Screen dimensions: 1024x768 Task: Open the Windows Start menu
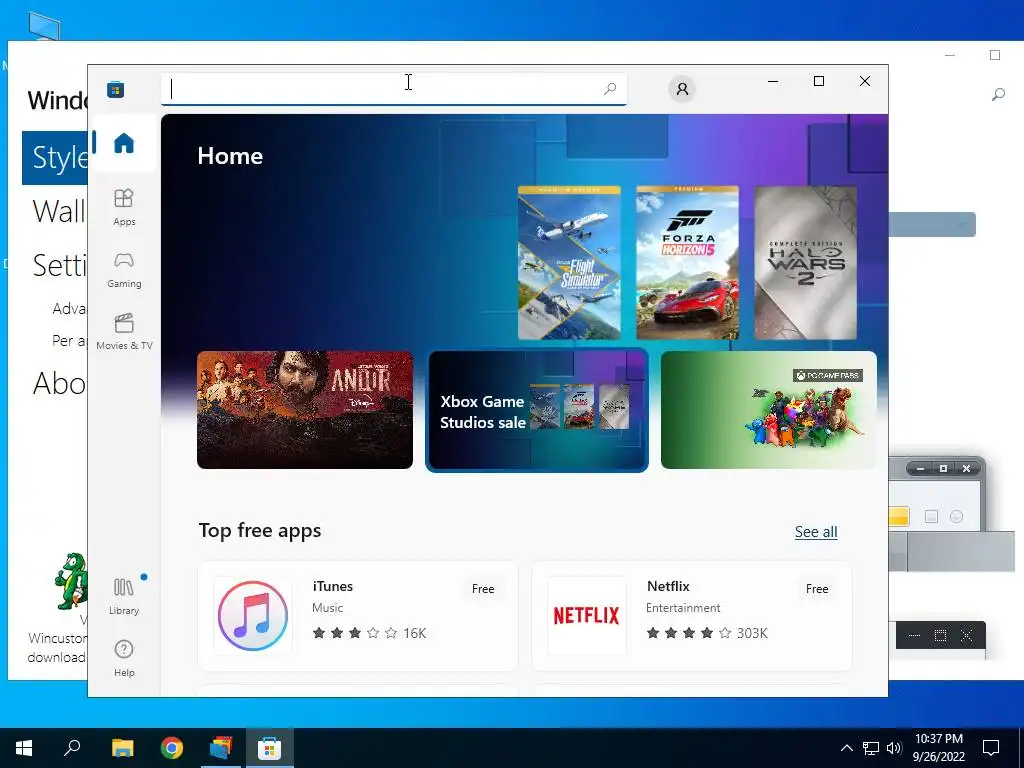(24, 748)
